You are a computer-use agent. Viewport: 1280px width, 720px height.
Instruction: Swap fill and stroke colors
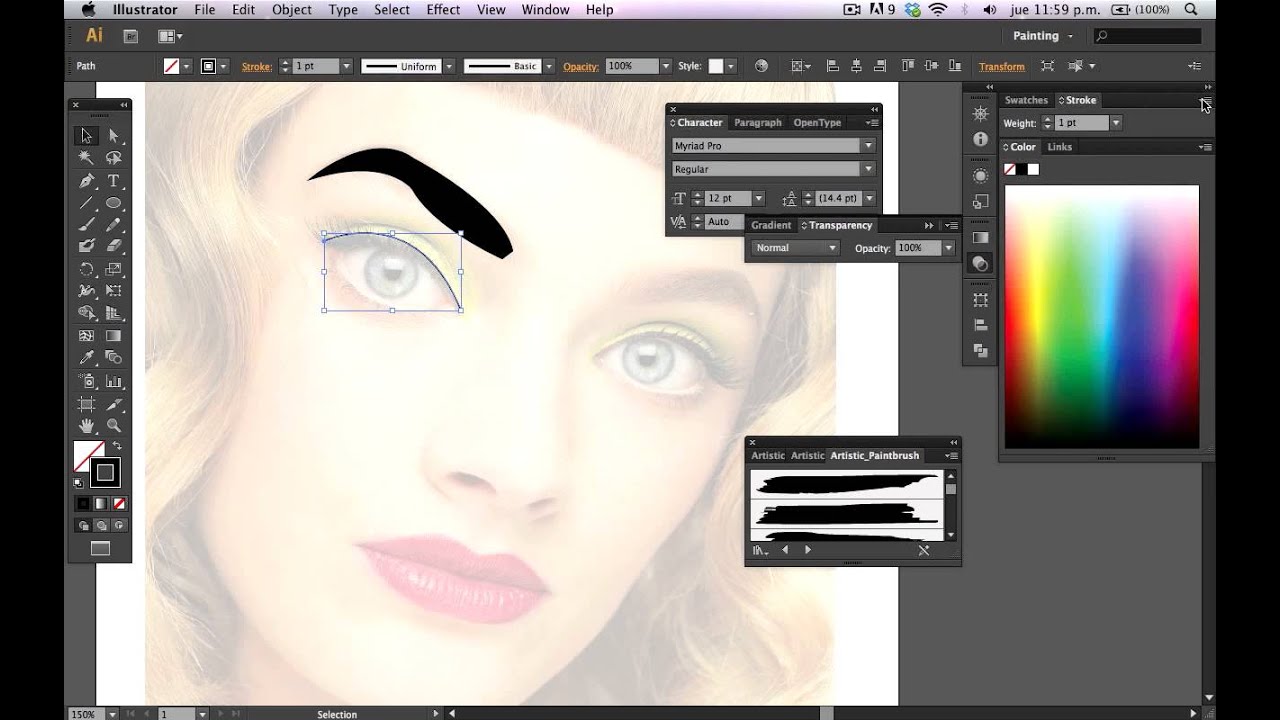[117, 446]
